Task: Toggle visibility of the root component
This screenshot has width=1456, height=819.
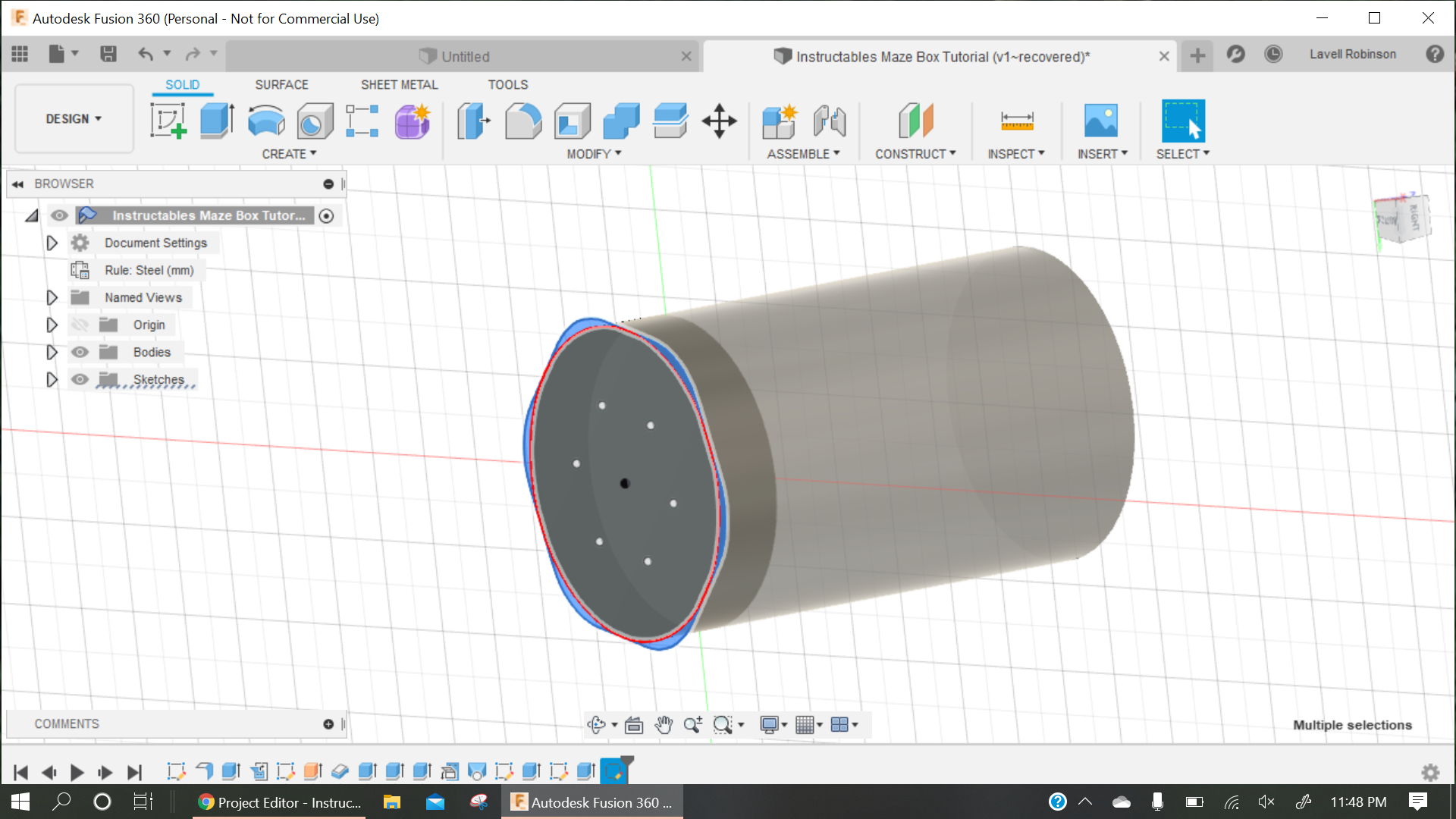Action: (59, 215)
